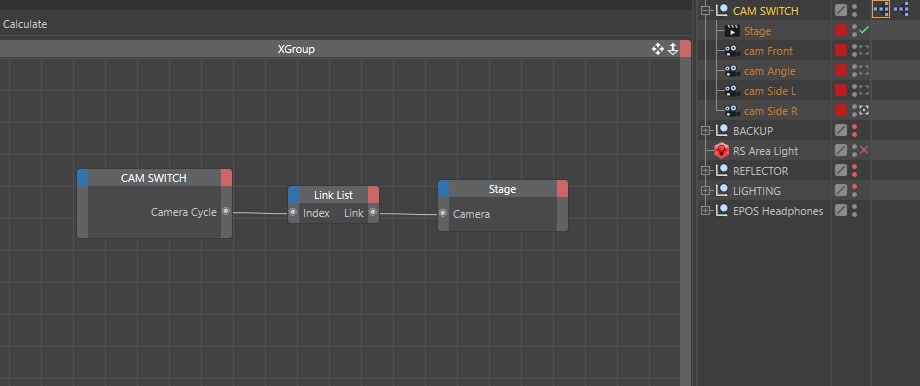Toggle visibility dots of EPOS Headphones

(854, 210)
